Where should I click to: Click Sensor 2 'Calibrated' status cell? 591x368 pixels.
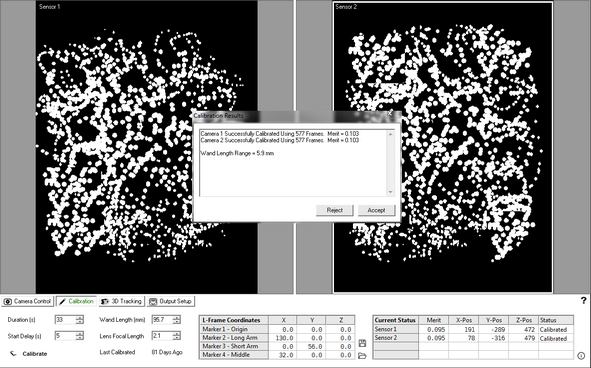pyautogui.click(x=556, y=338)
